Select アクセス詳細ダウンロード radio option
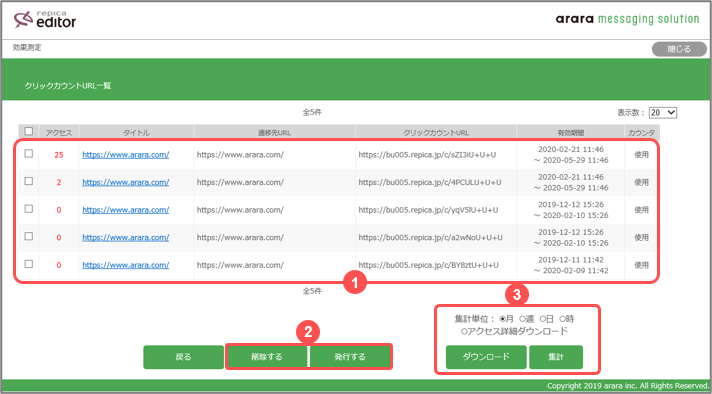The width and height of the screenshot is (712, 394). coord(464,331)
